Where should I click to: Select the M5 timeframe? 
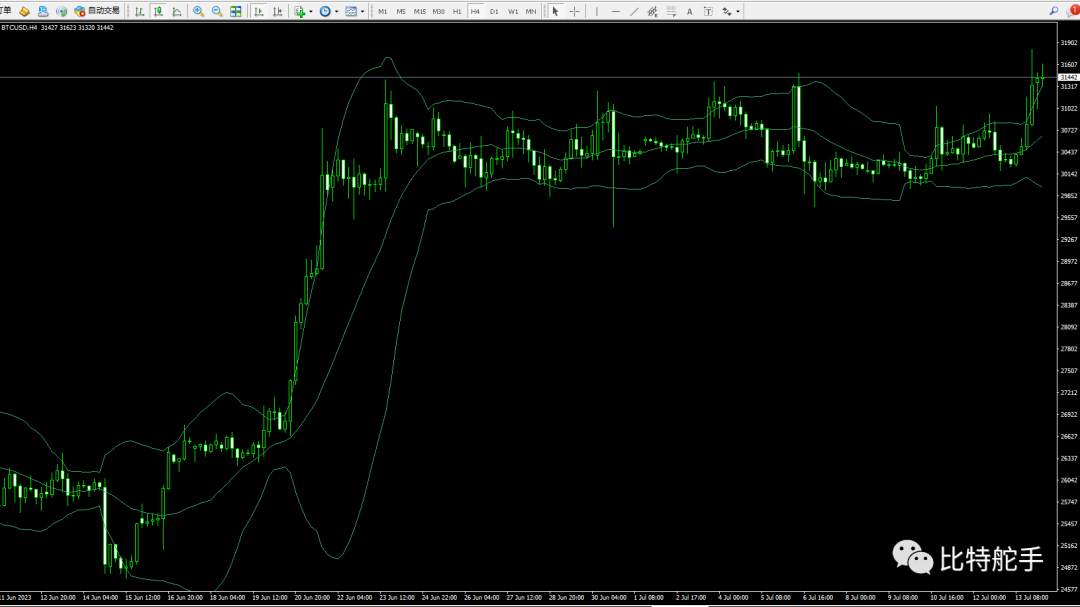point(401,12)
